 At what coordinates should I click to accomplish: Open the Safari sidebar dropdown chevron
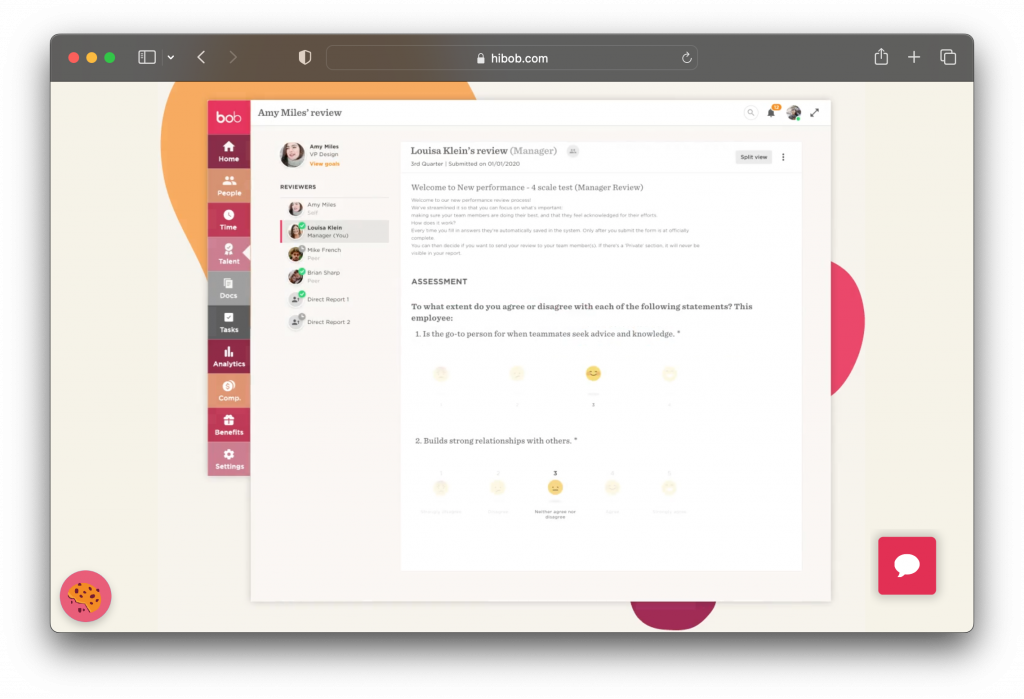(x=170, y=57)
